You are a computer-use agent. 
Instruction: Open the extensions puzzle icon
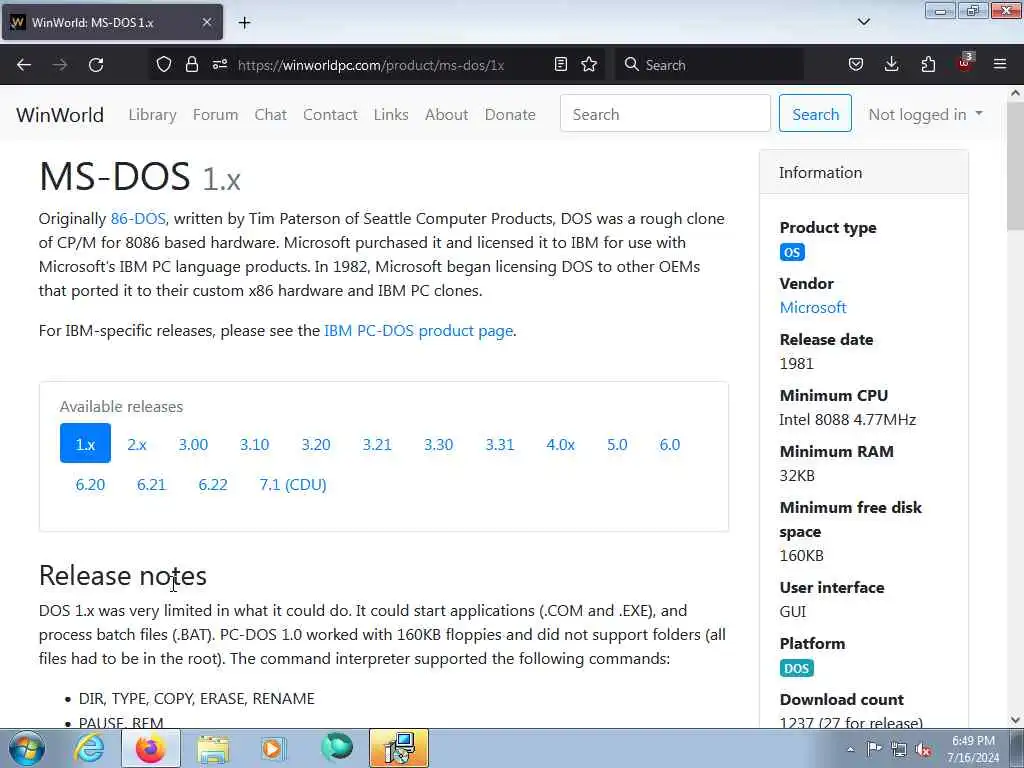click(928, 64)
